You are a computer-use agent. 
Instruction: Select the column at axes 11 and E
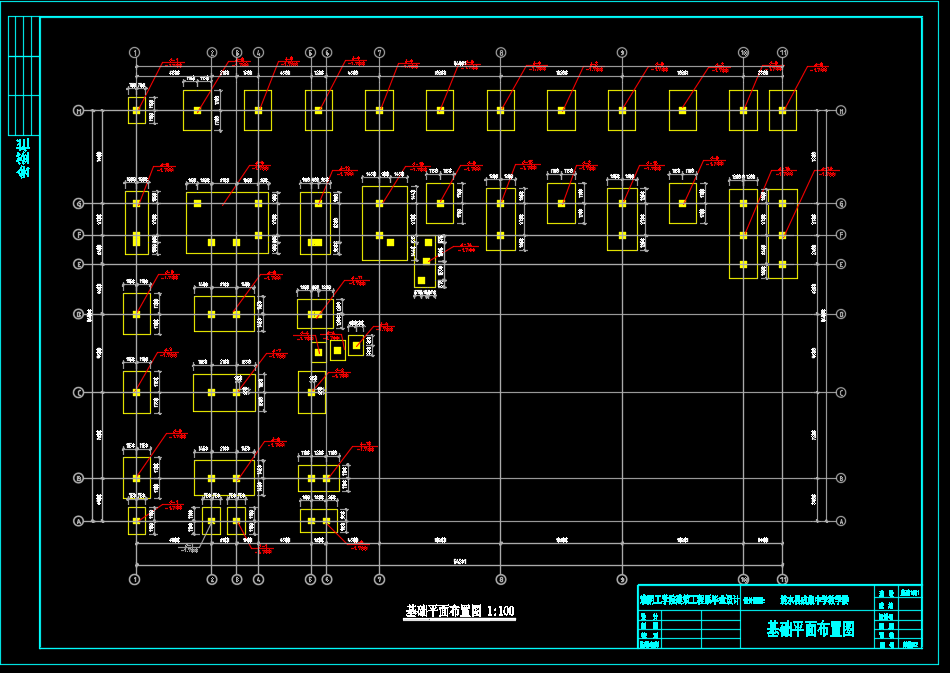[782, 264]
